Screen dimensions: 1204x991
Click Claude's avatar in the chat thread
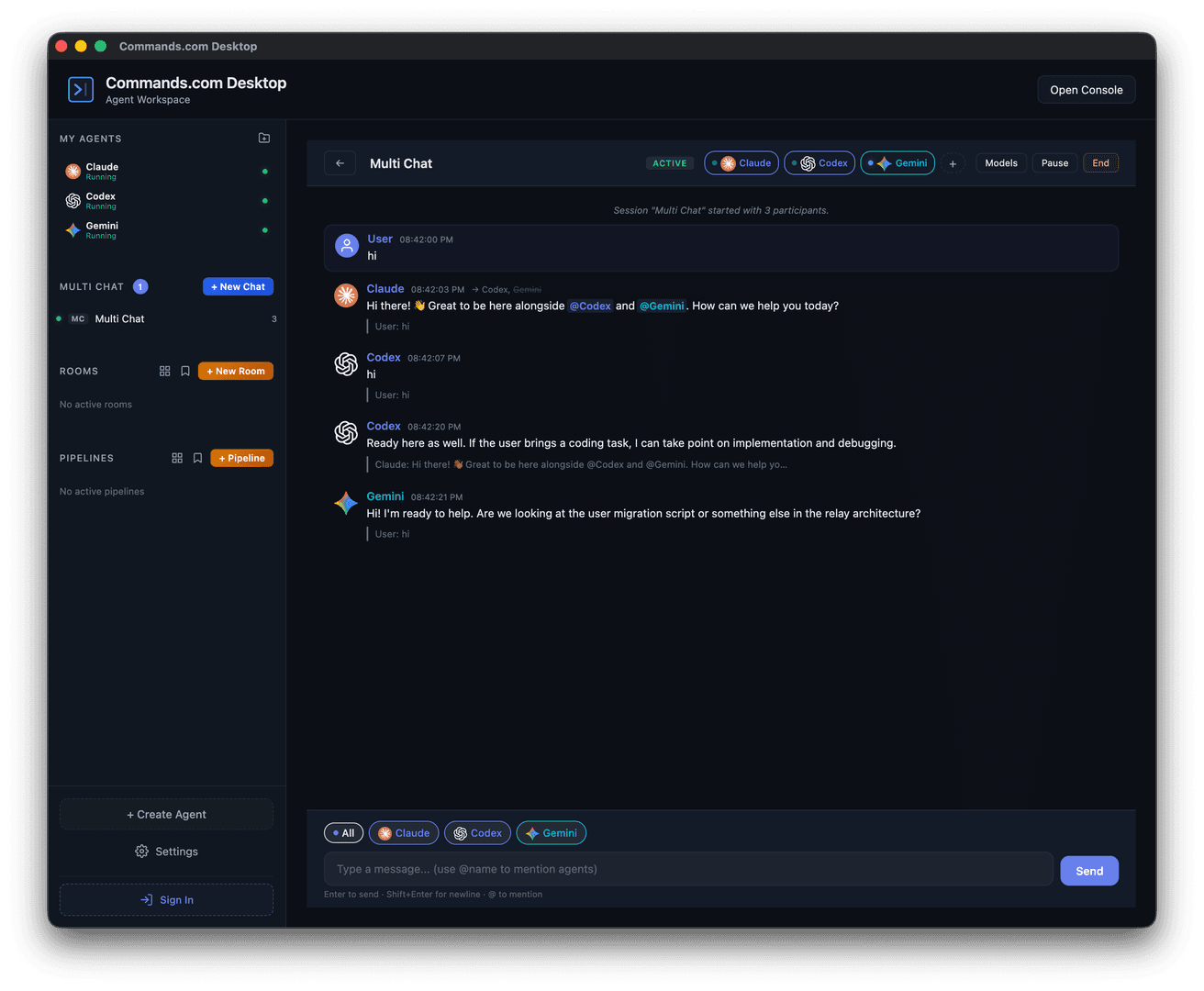point(346,295)
